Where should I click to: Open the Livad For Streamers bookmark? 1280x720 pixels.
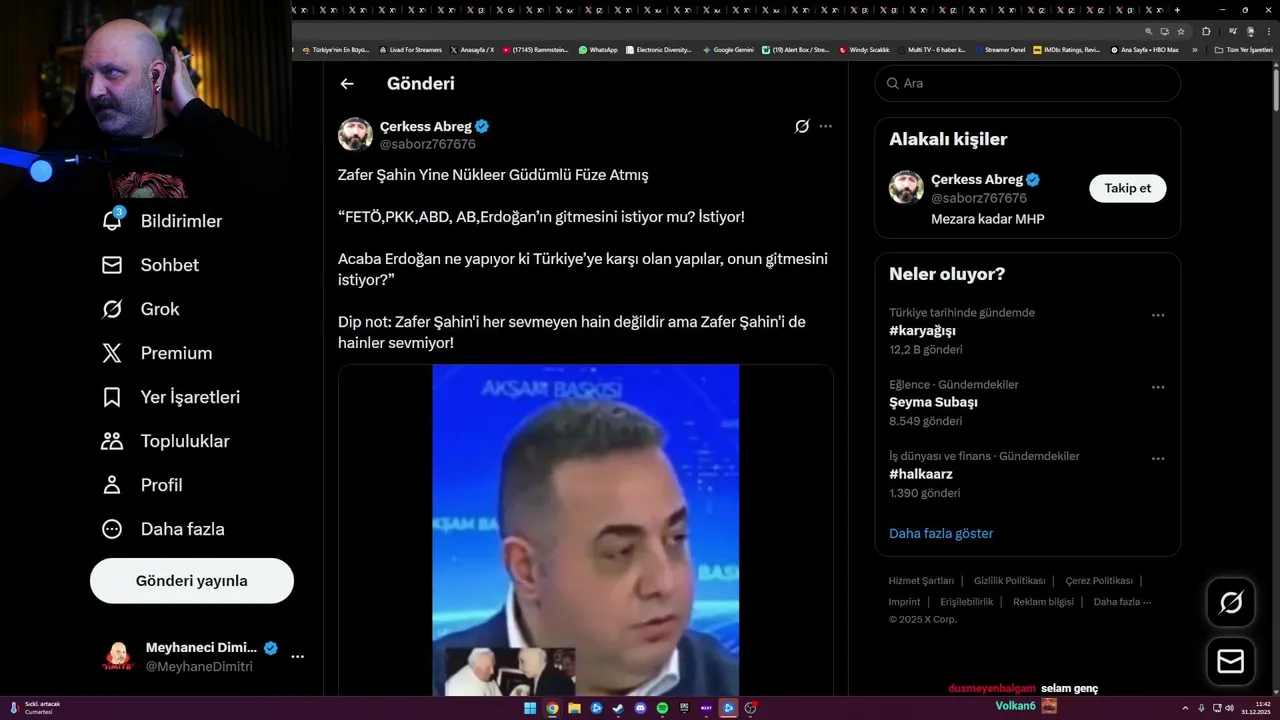click(410, 49)
